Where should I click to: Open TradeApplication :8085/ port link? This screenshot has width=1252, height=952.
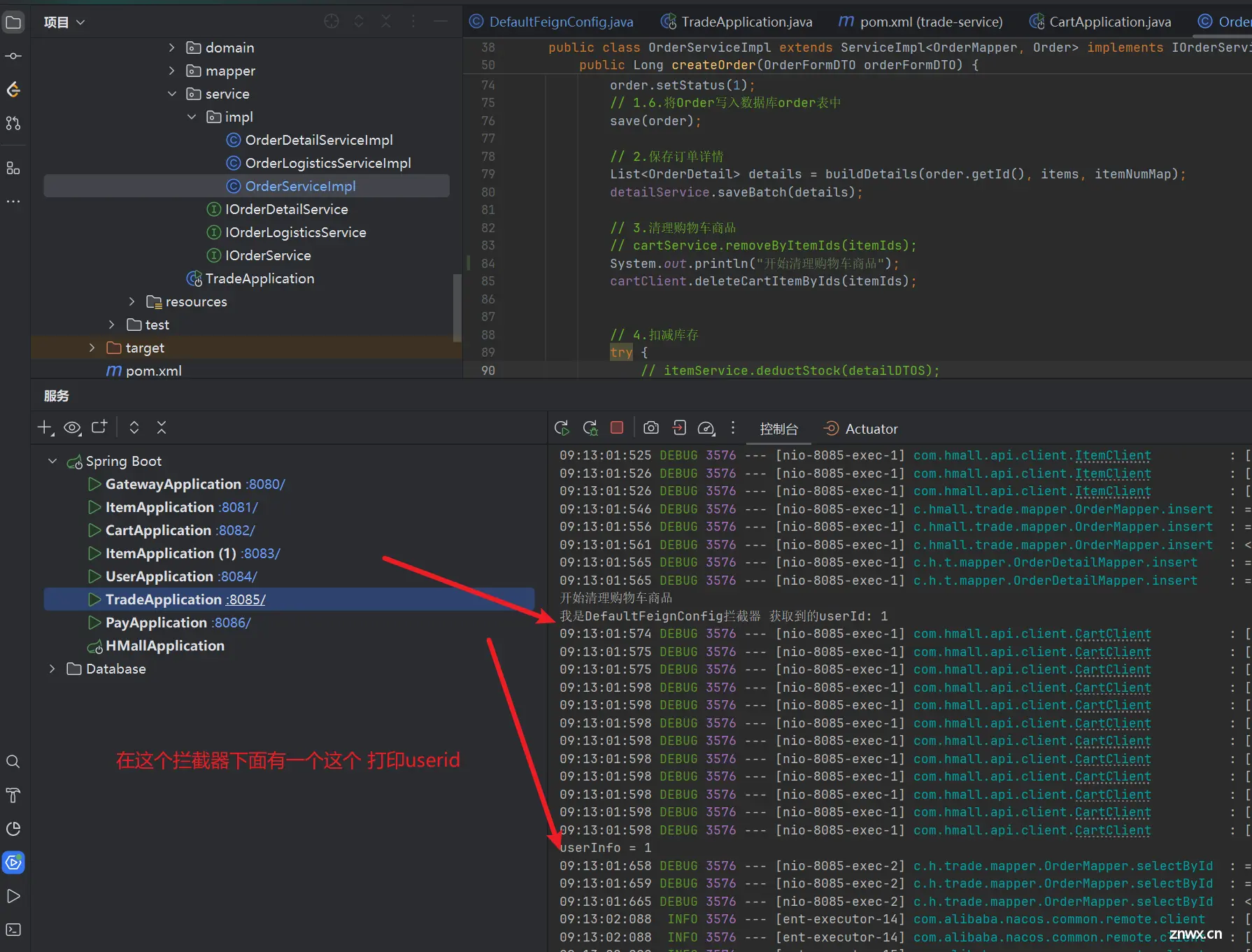[246, 599]
